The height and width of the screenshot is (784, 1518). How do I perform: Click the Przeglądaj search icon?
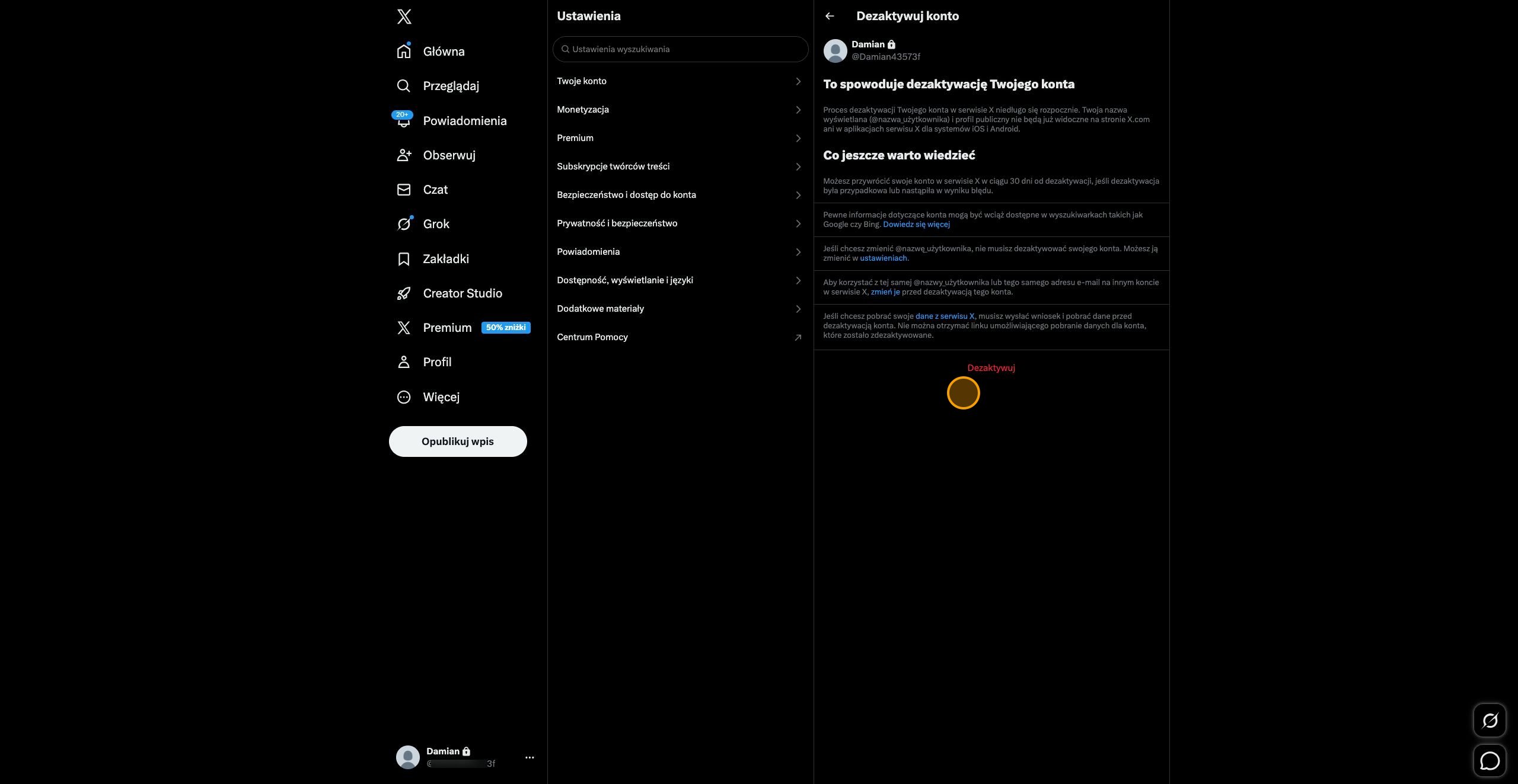pyautogui.click(x=404, y=86)
